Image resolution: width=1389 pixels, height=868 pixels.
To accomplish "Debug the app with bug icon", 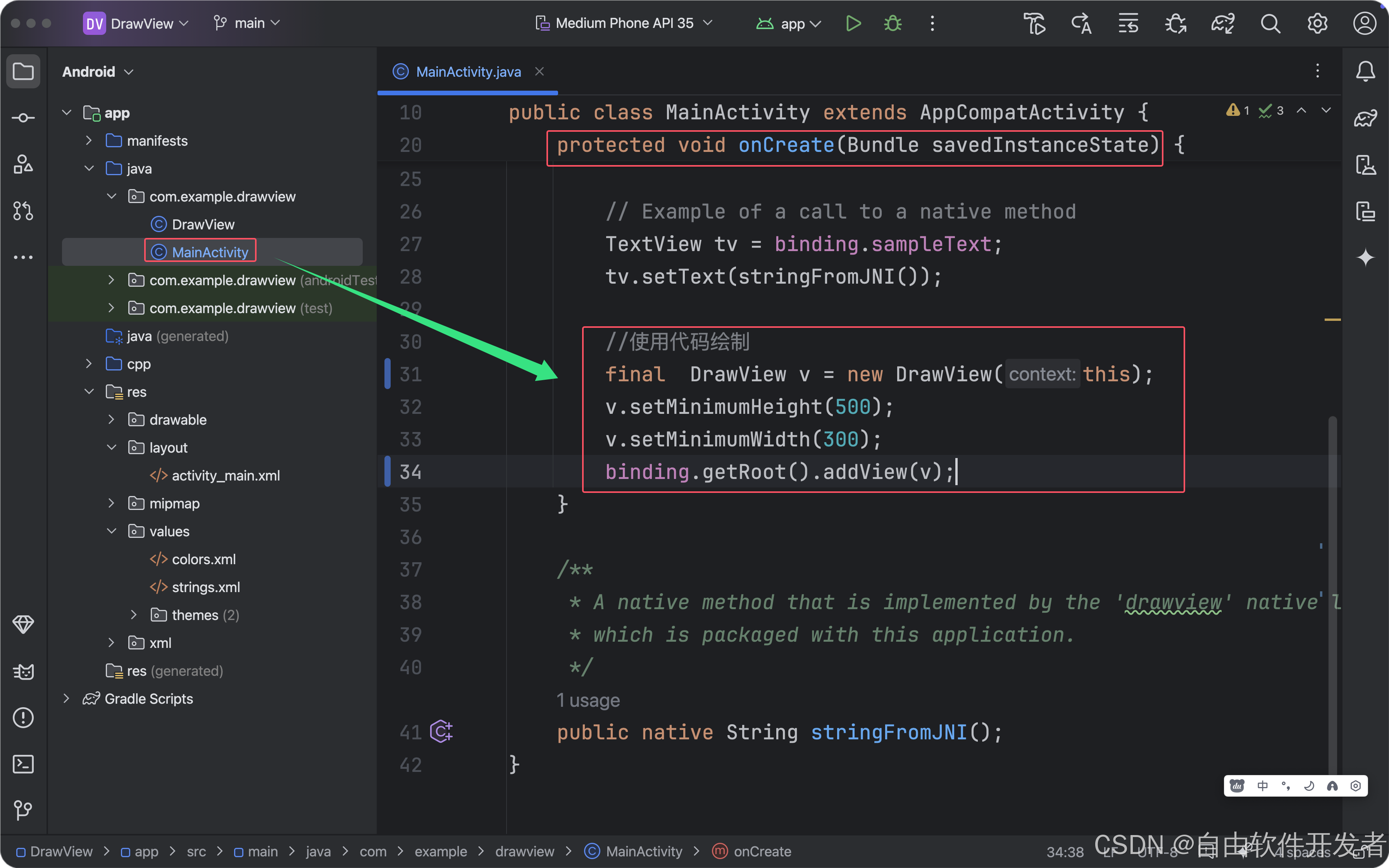I will point(893,24).
